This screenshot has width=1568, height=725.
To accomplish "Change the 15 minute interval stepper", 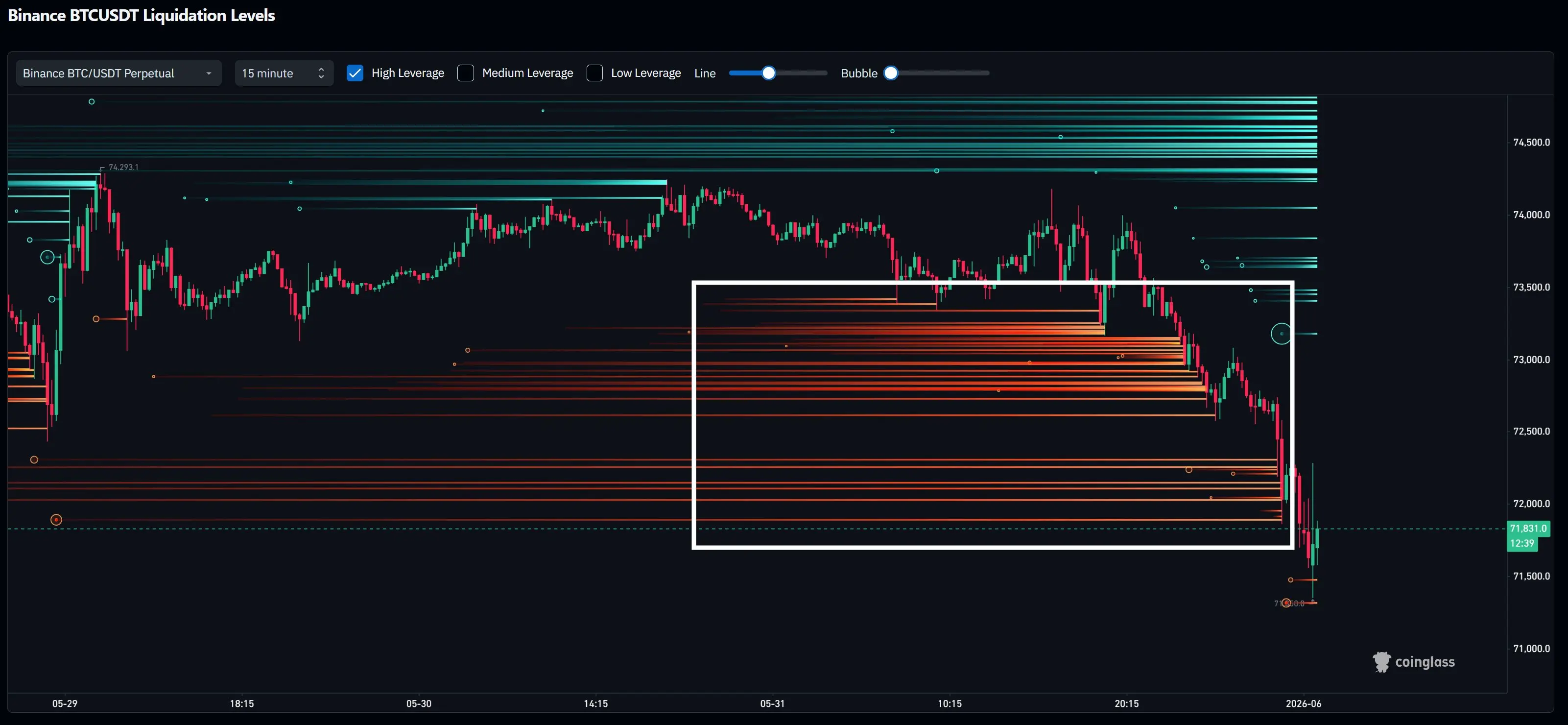I will 284,73.
